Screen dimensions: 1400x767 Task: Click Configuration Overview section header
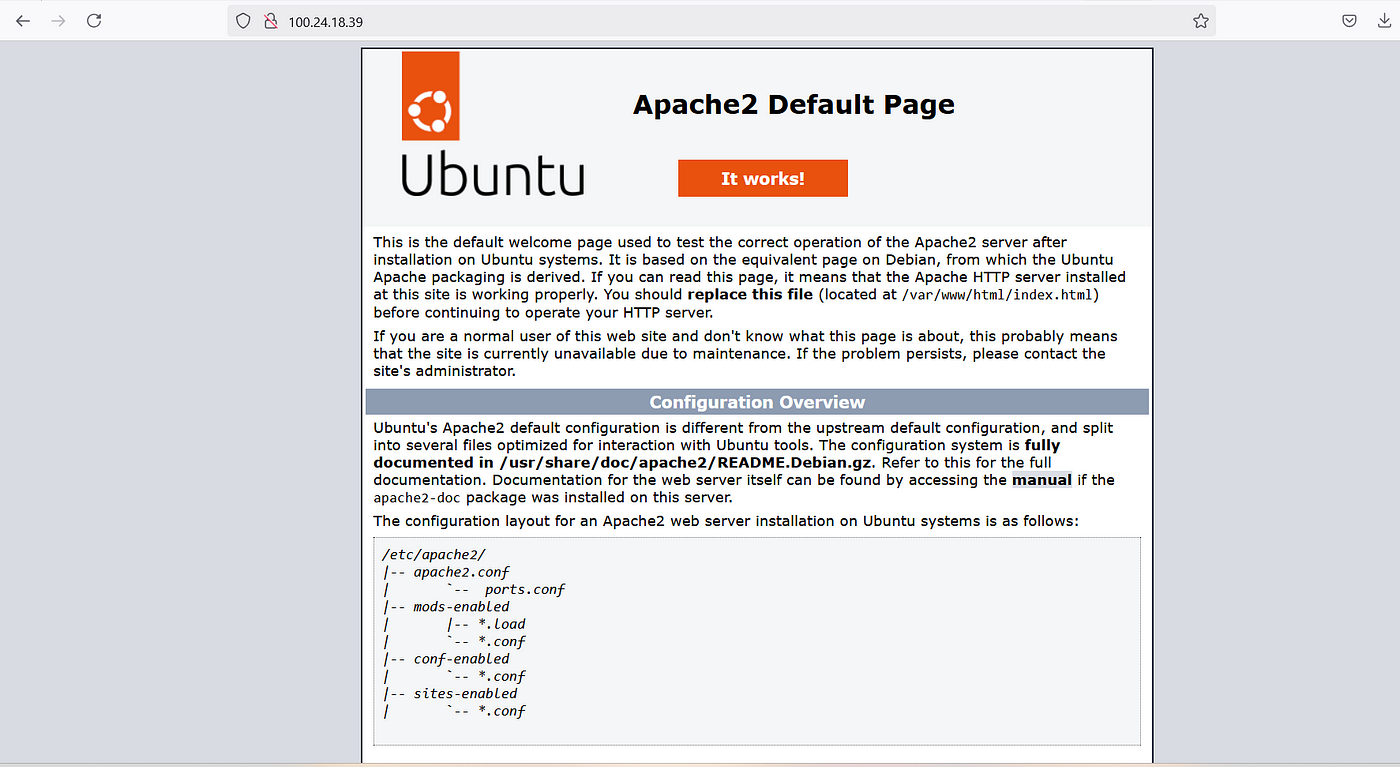(757, 402)
